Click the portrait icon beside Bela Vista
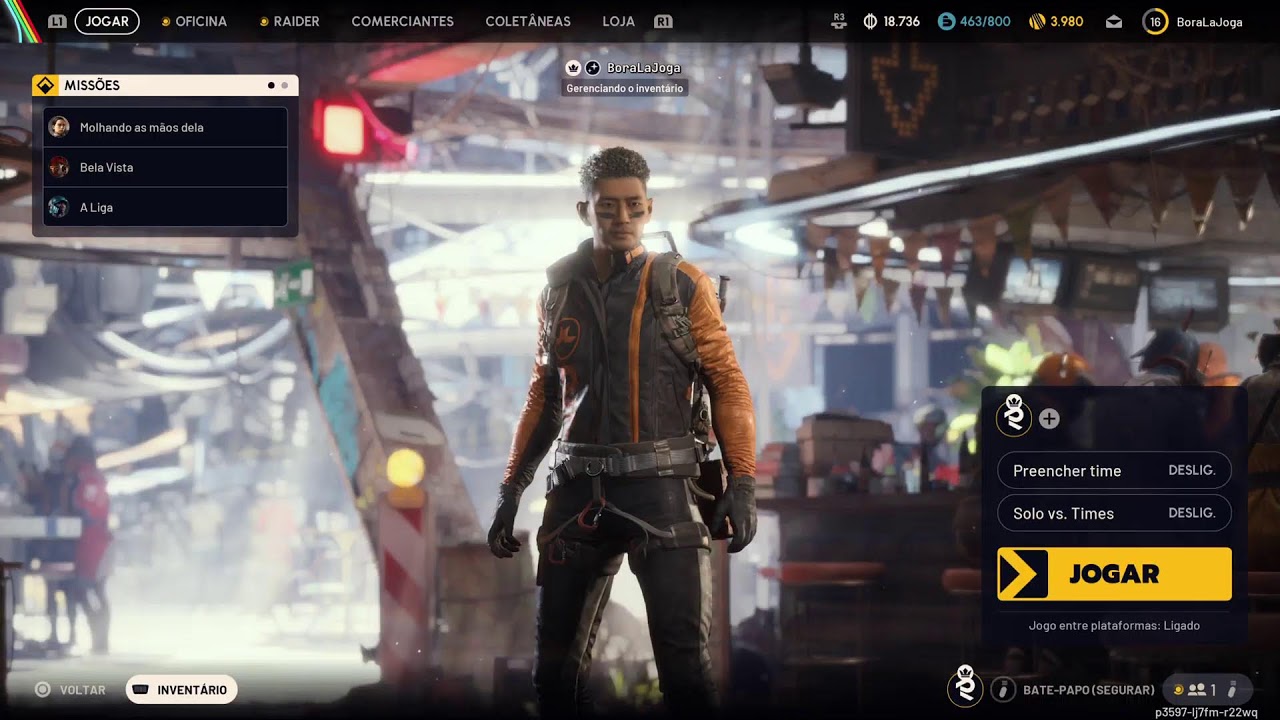 59,167
